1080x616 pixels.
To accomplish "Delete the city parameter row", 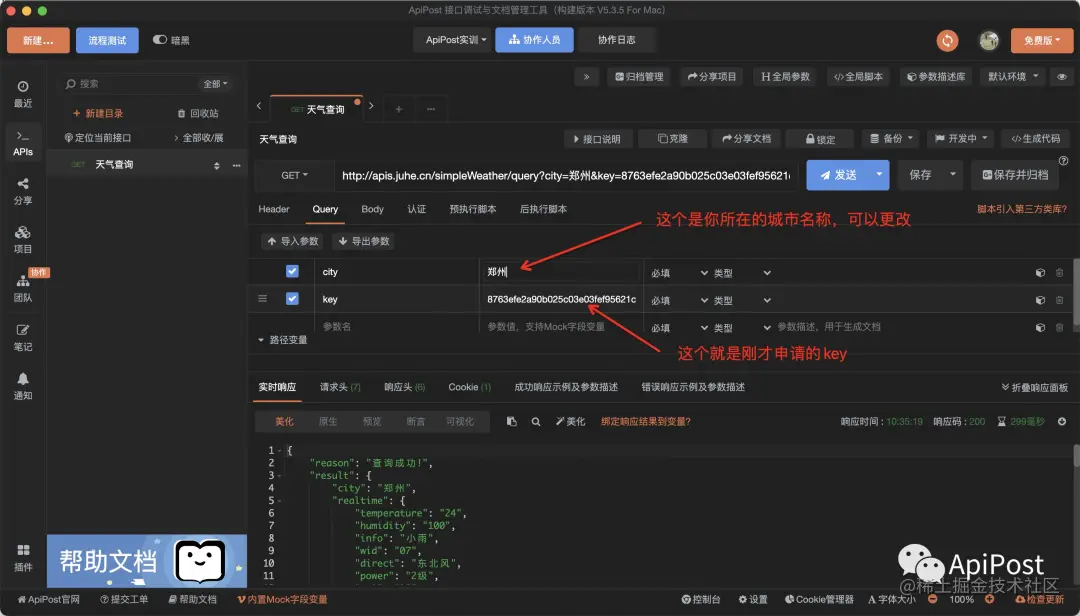I will click(x=1059, y=273).
